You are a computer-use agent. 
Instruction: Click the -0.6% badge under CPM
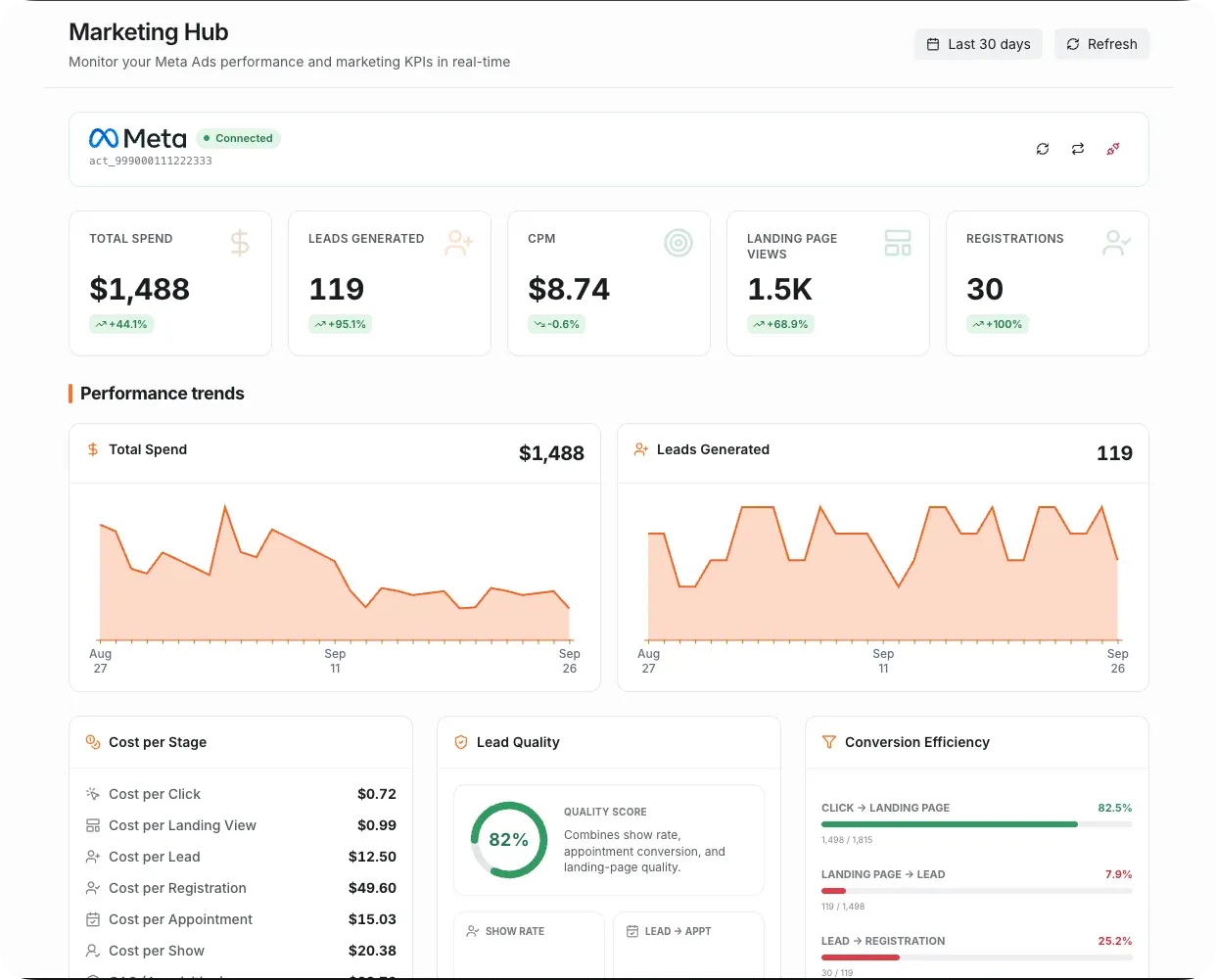point(557,324)
